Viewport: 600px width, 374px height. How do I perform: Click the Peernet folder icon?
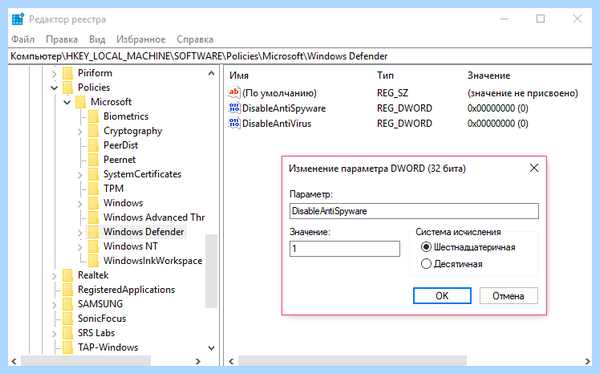coord(93,160)
